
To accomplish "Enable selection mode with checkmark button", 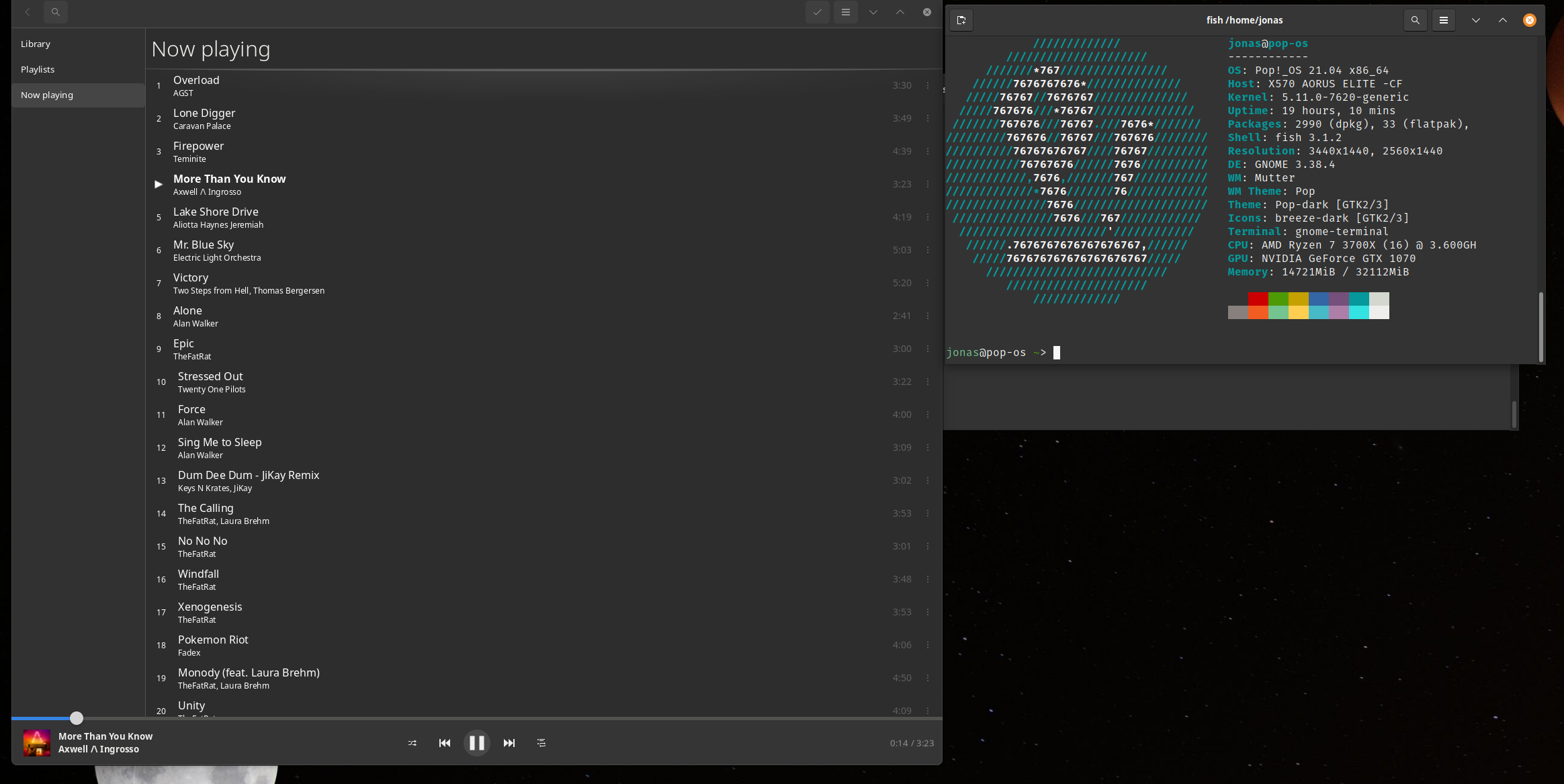I will [x=818, y=12].
